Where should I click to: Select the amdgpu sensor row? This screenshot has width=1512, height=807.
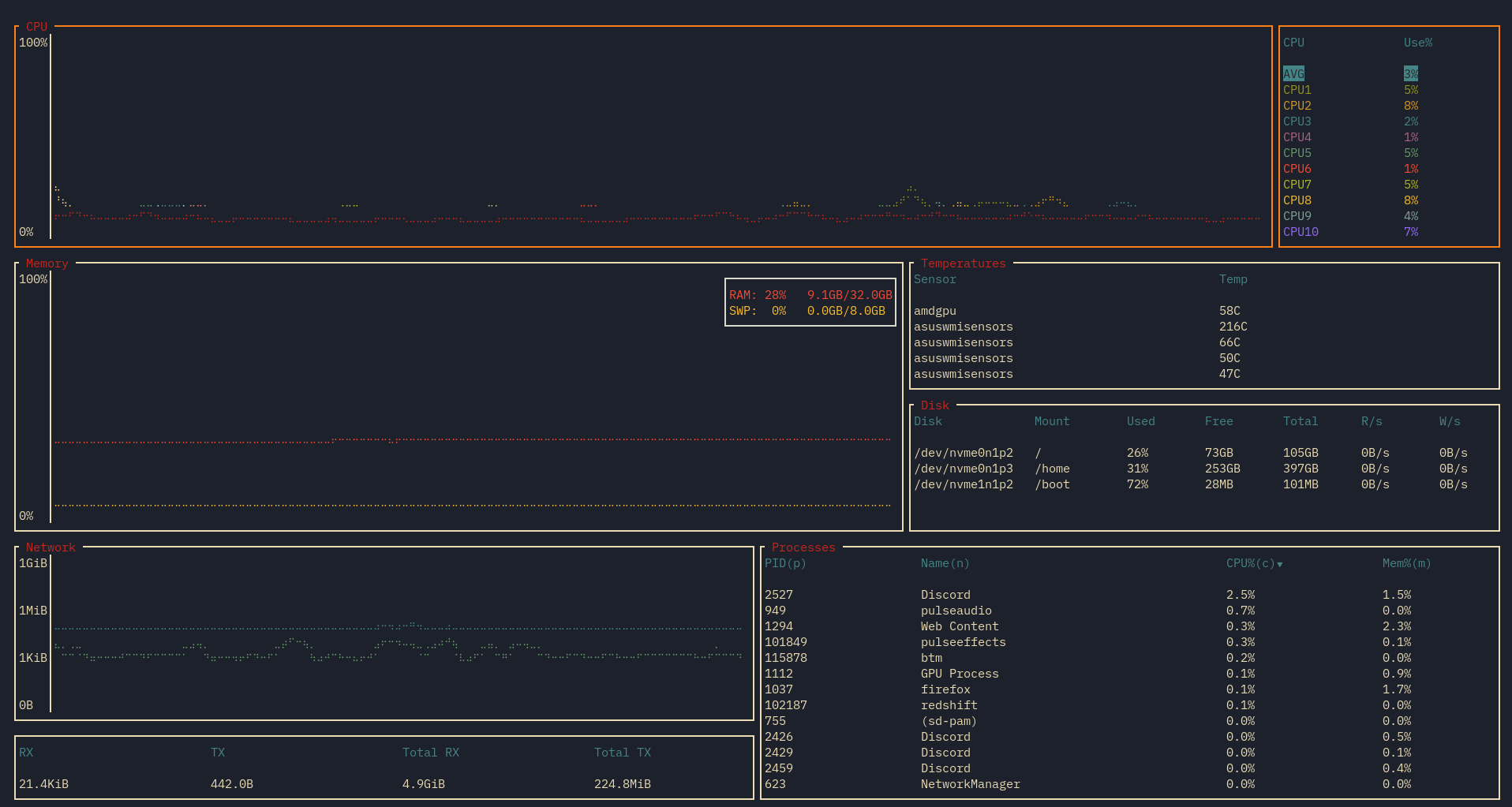pos(1203,311)
